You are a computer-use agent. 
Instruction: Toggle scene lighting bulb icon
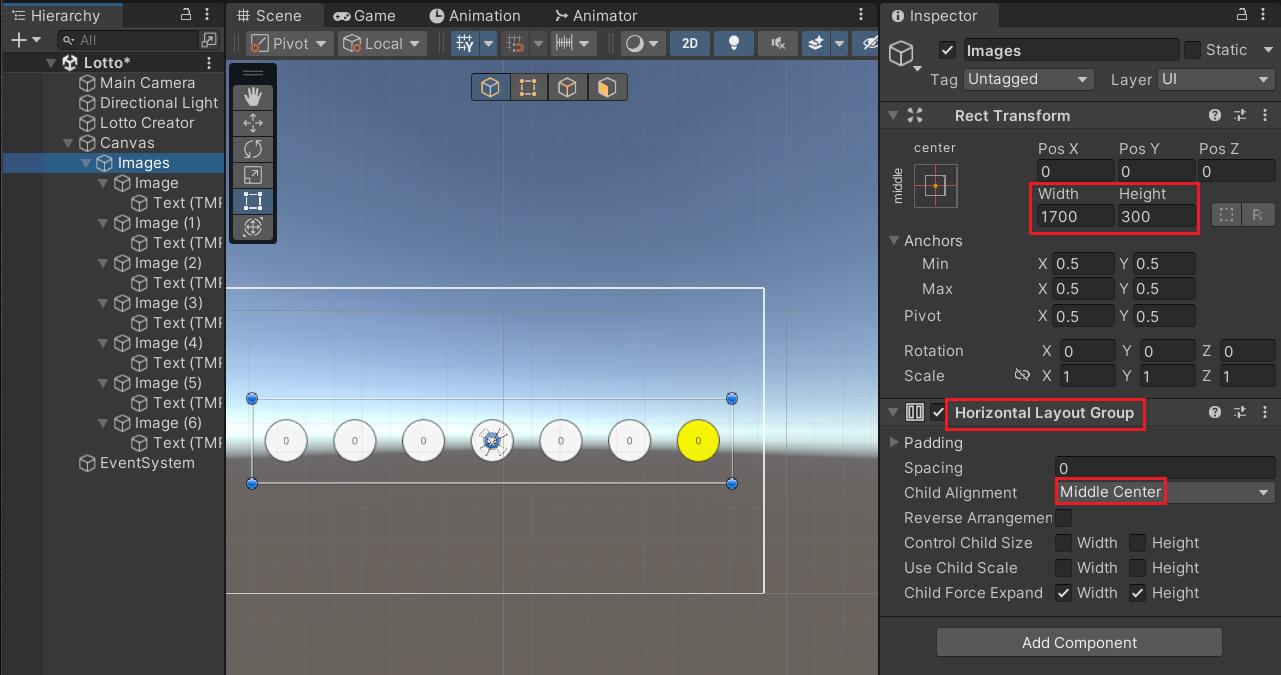734,44
